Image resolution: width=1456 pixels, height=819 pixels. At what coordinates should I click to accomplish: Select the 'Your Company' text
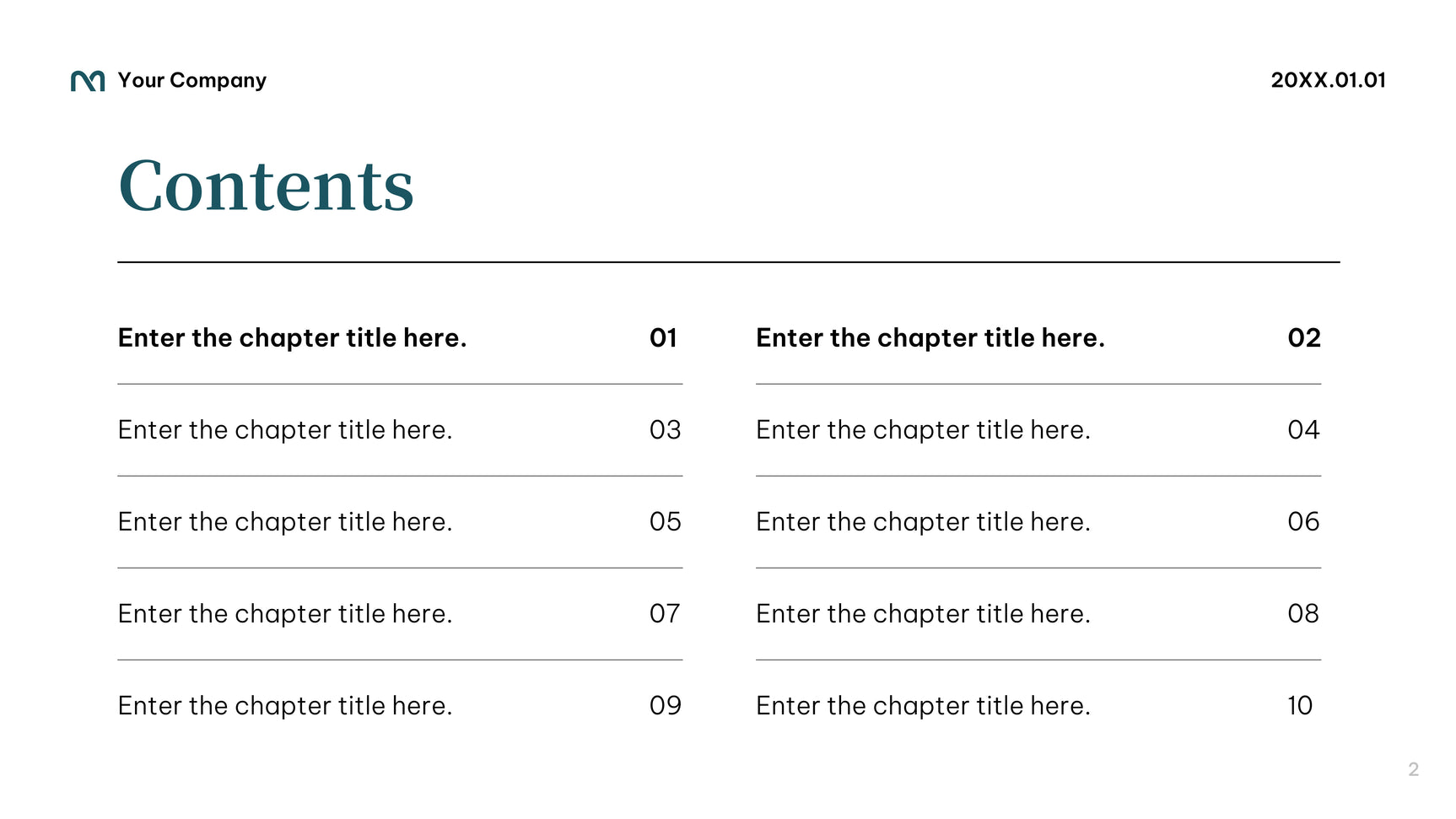click(x=191, y=80)
